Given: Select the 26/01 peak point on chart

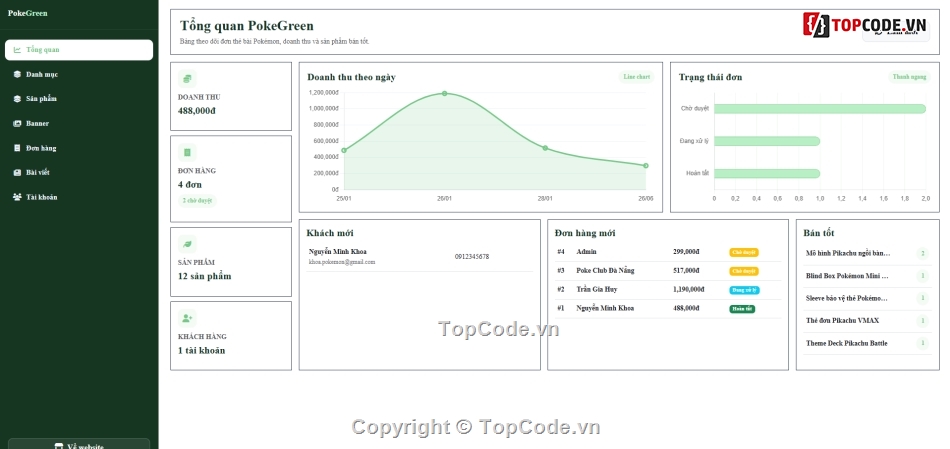Looking at the screenshot, I should click(445, 93).
